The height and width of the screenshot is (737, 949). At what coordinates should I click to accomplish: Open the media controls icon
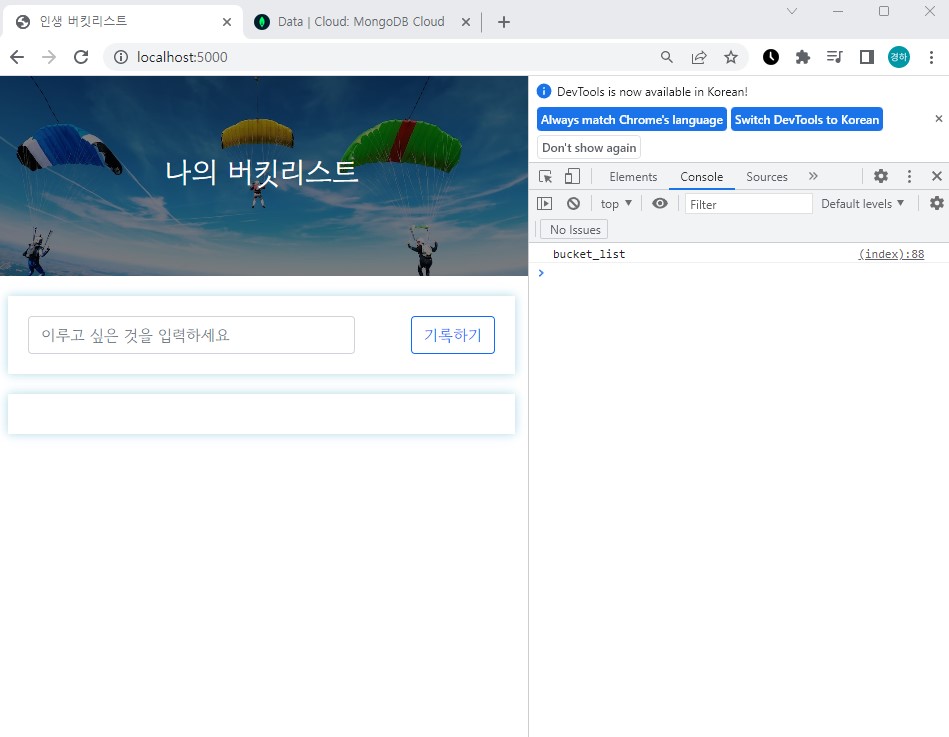835,57
